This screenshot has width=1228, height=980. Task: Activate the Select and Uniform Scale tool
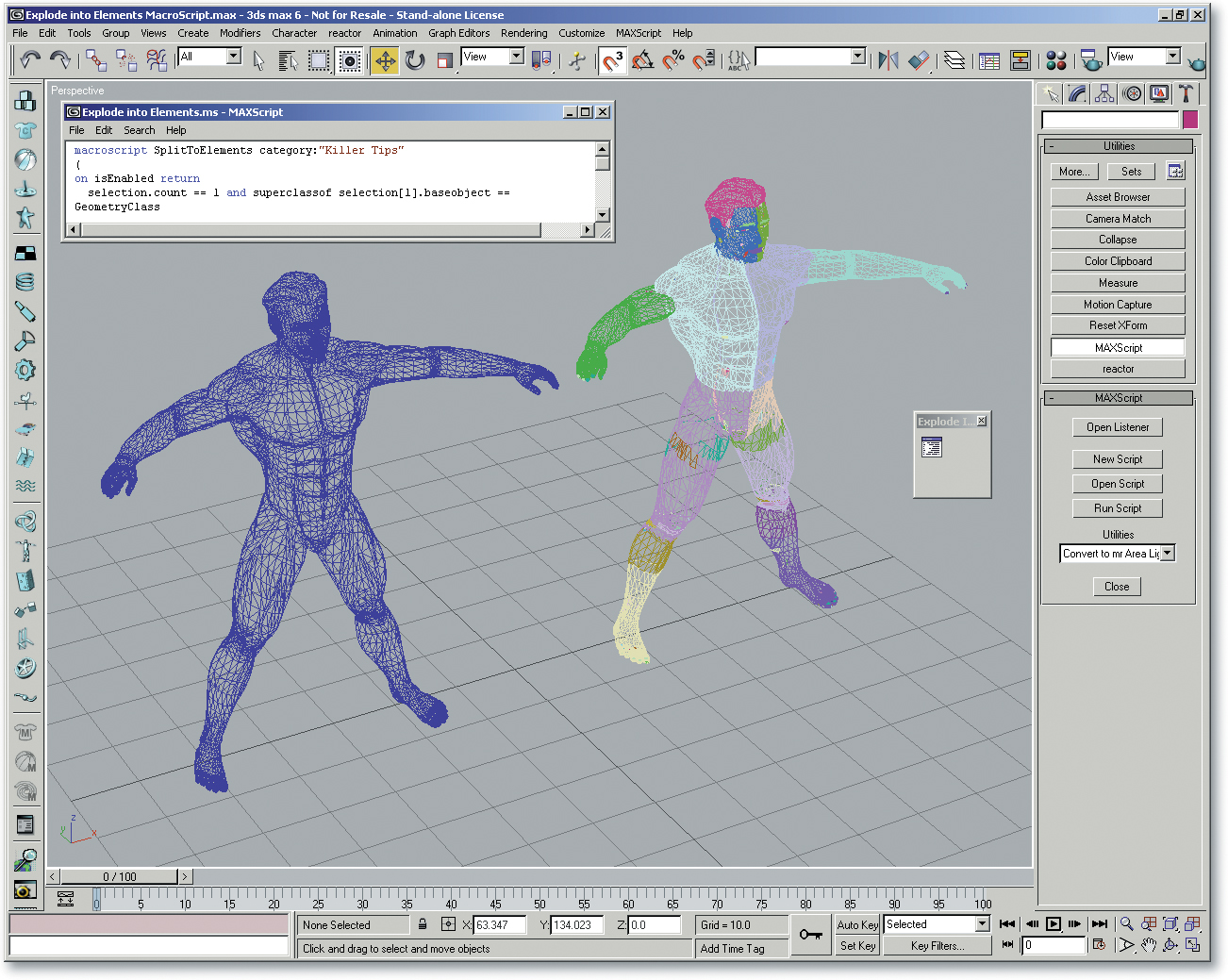click(445, 60)
